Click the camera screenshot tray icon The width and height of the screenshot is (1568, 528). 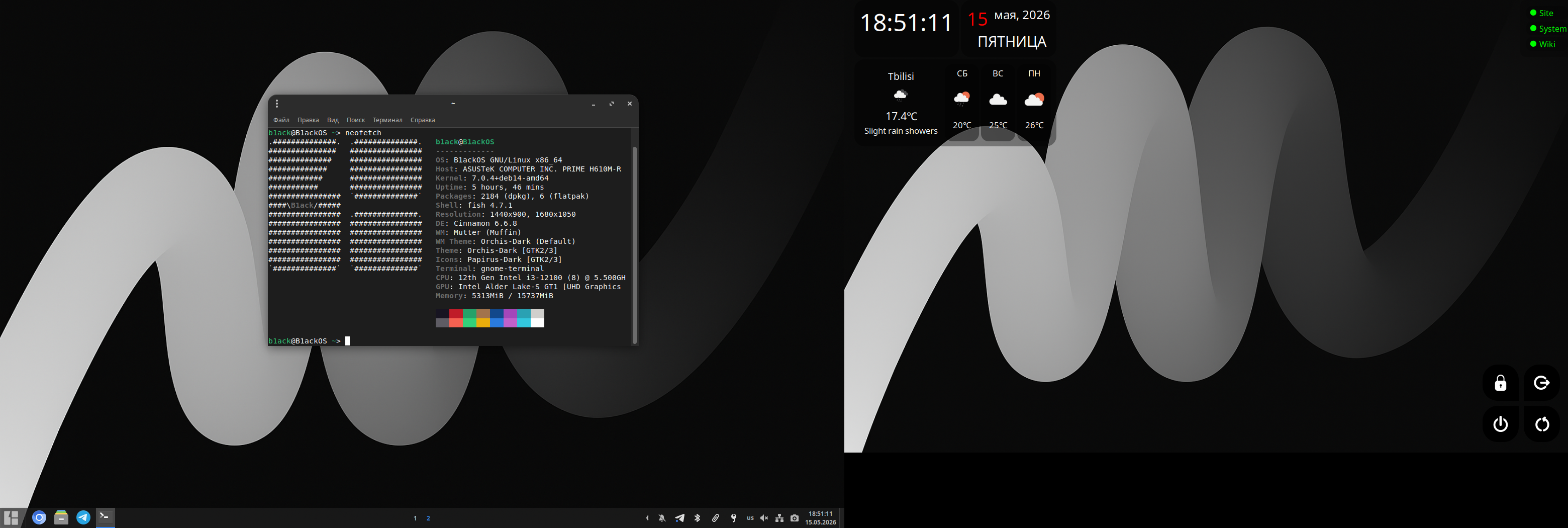point(795,518)
